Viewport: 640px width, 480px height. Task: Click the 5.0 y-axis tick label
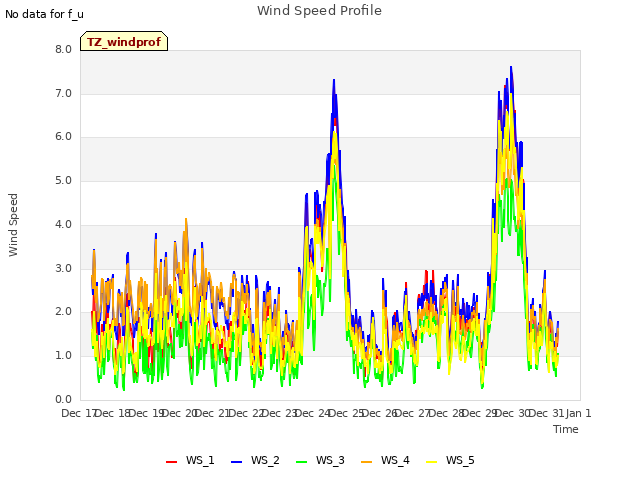[63, 180]
